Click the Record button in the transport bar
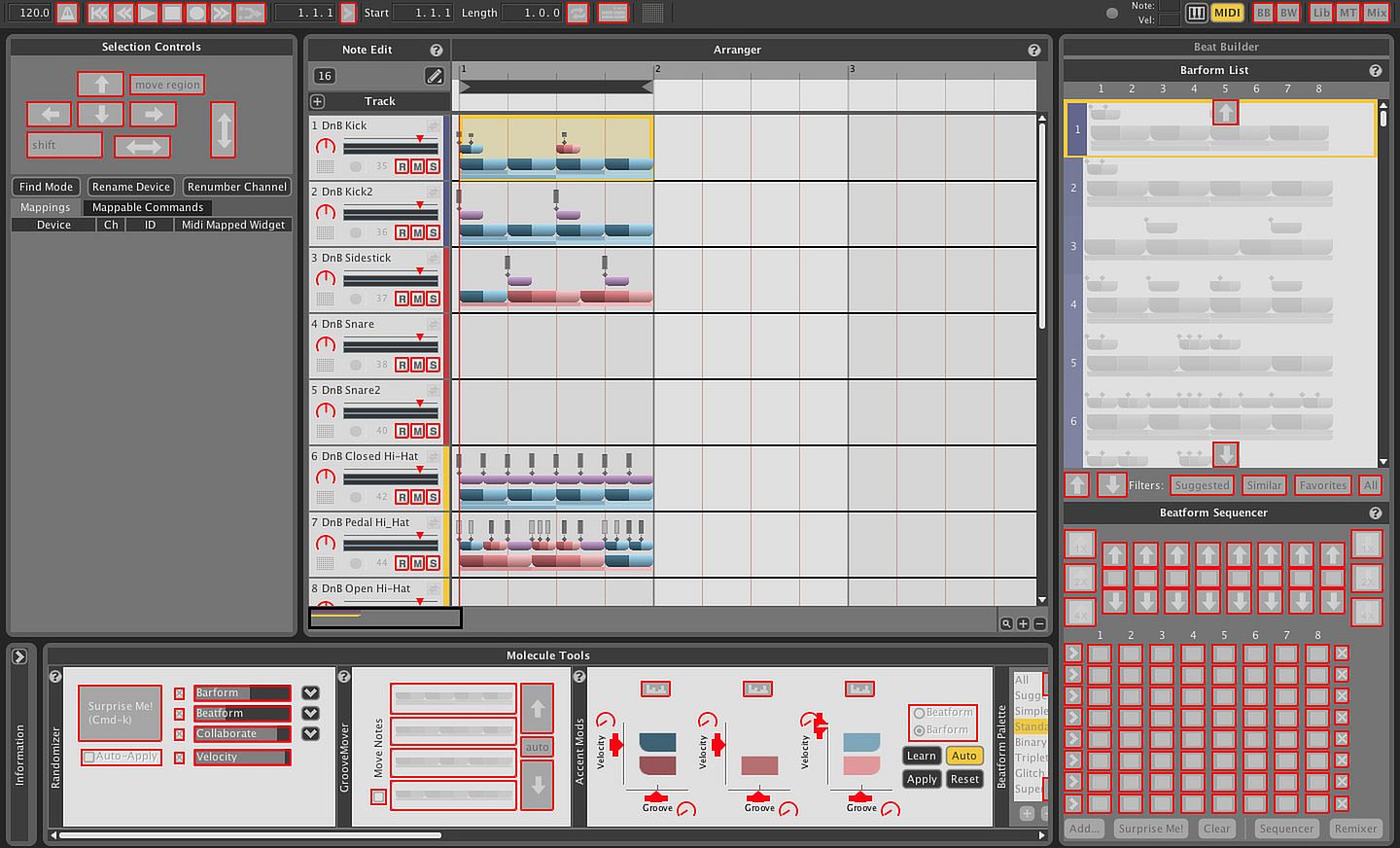 point(196,13)
